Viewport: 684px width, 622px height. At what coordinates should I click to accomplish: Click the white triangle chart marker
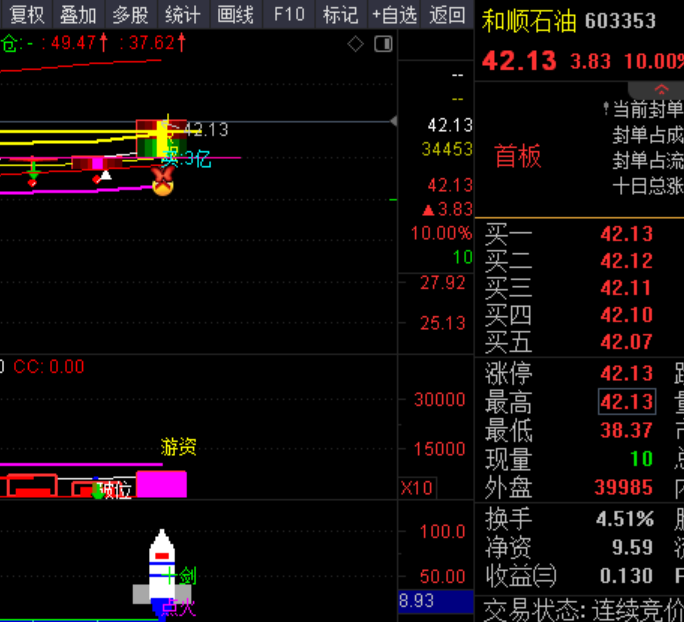coord(106,175)
